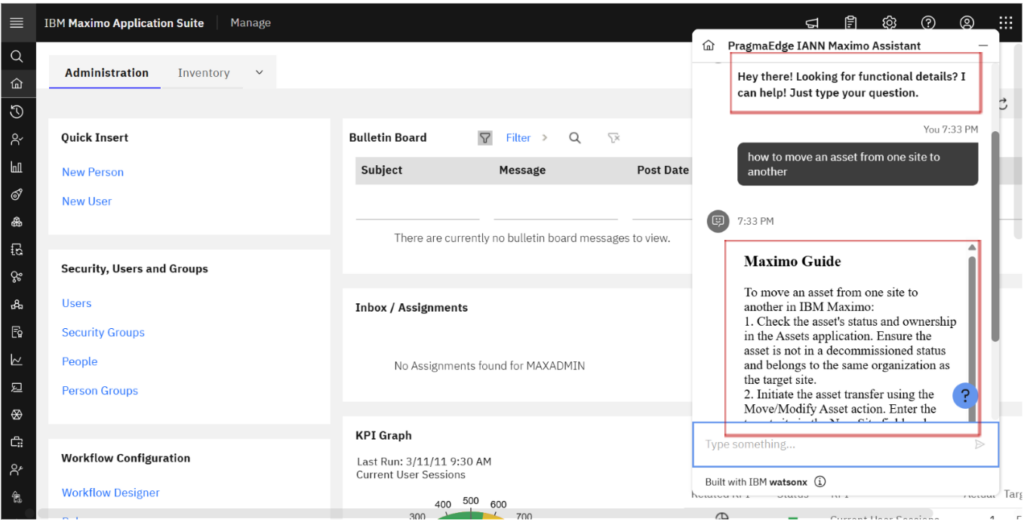Open the Workflow Designer link
Screen dimensions: 1024x525
tap(110, 492)
